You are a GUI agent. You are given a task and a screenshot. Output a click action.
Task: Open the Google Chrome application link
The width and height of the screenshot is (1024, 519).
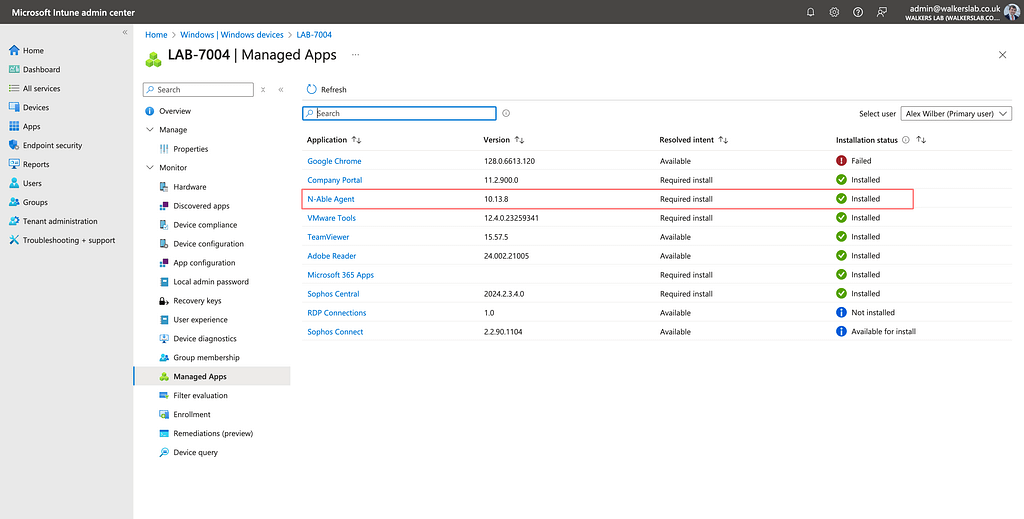click(334, 161)
